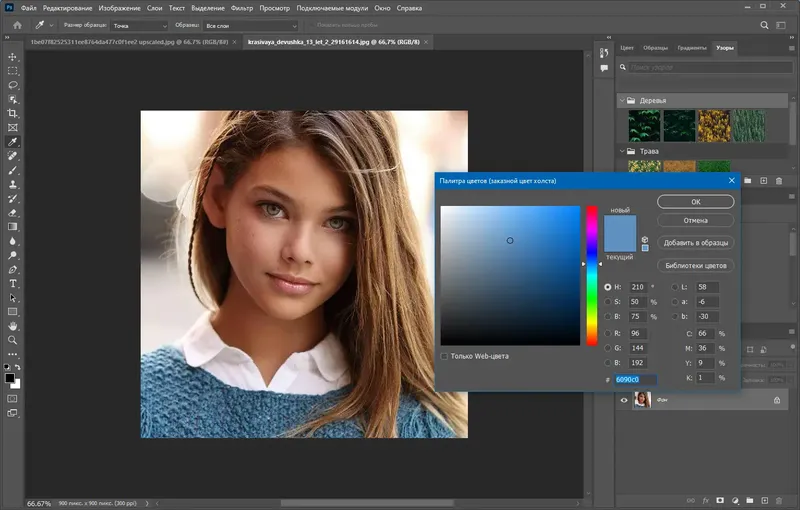Screen dimensions: 800x510
Task: Open the Фильтр menu
Action: point(241,7)
